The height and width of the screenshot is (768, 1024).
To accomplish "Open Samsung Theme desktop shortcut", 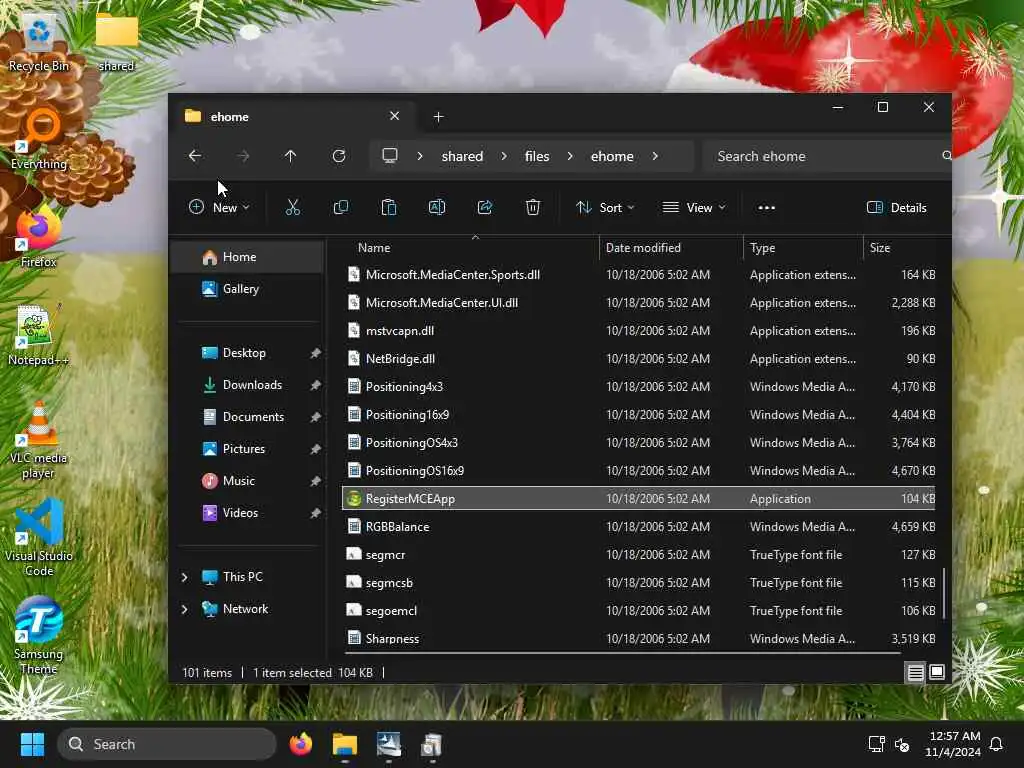I will pos(39,637).
